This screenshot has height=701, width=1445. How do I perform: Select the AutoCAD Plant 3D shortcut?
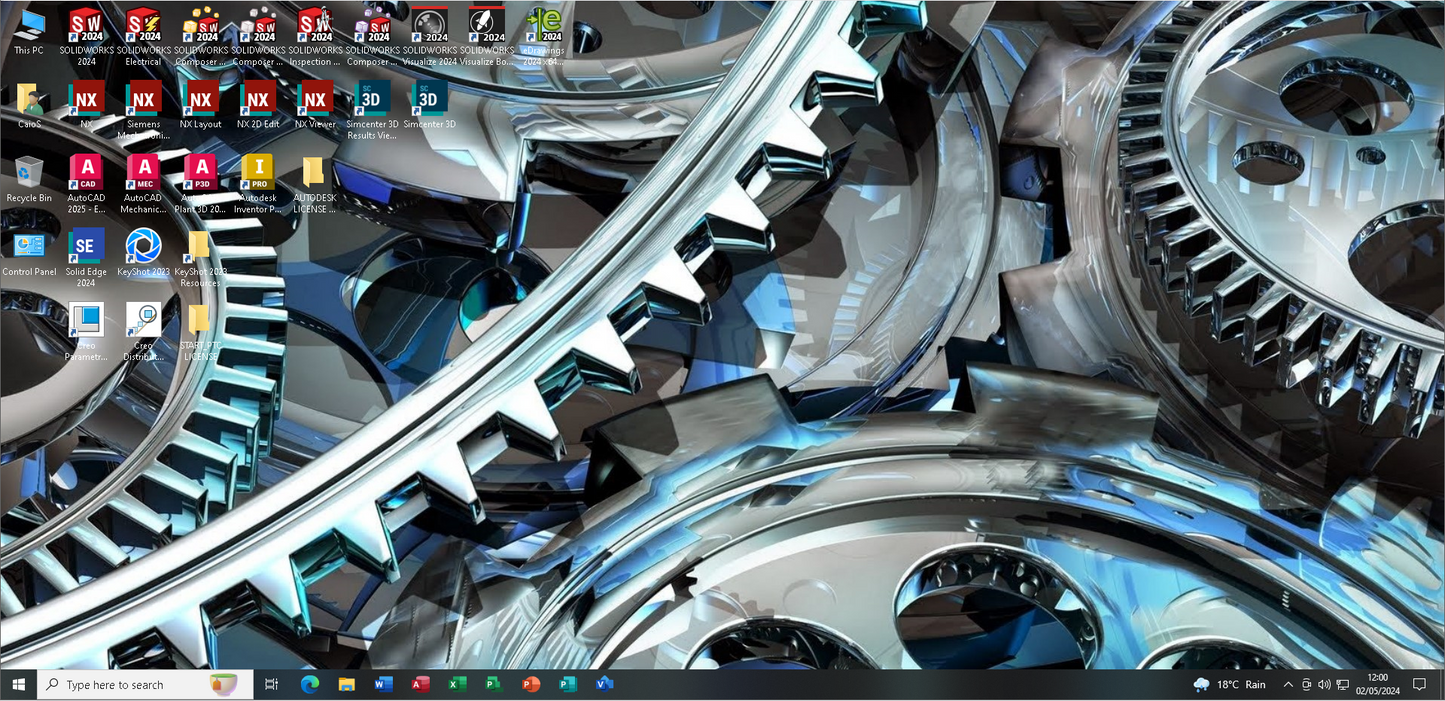(x=201, y=184)
